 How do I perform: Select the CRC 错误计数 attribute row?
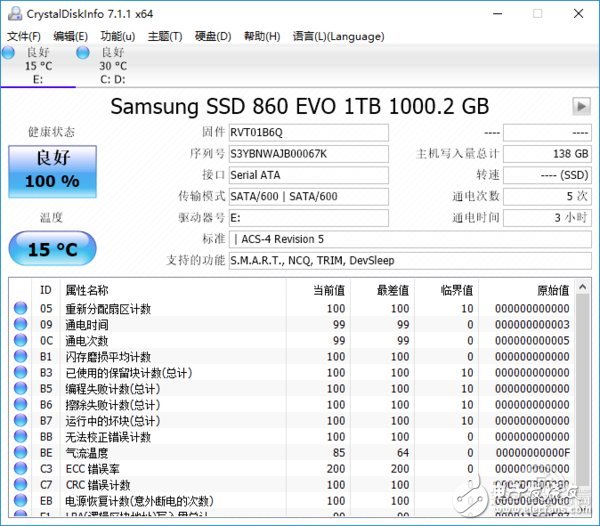click(292, 485)
